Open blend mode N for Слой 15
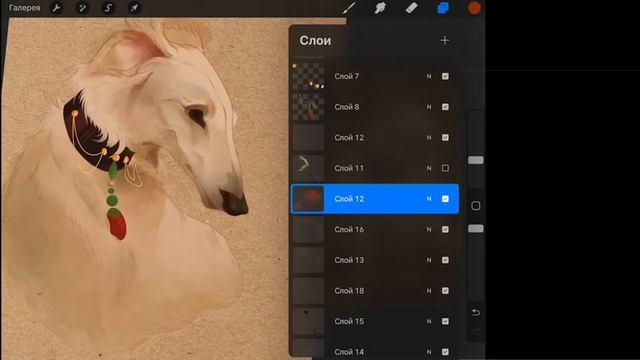 pos(429,321)
